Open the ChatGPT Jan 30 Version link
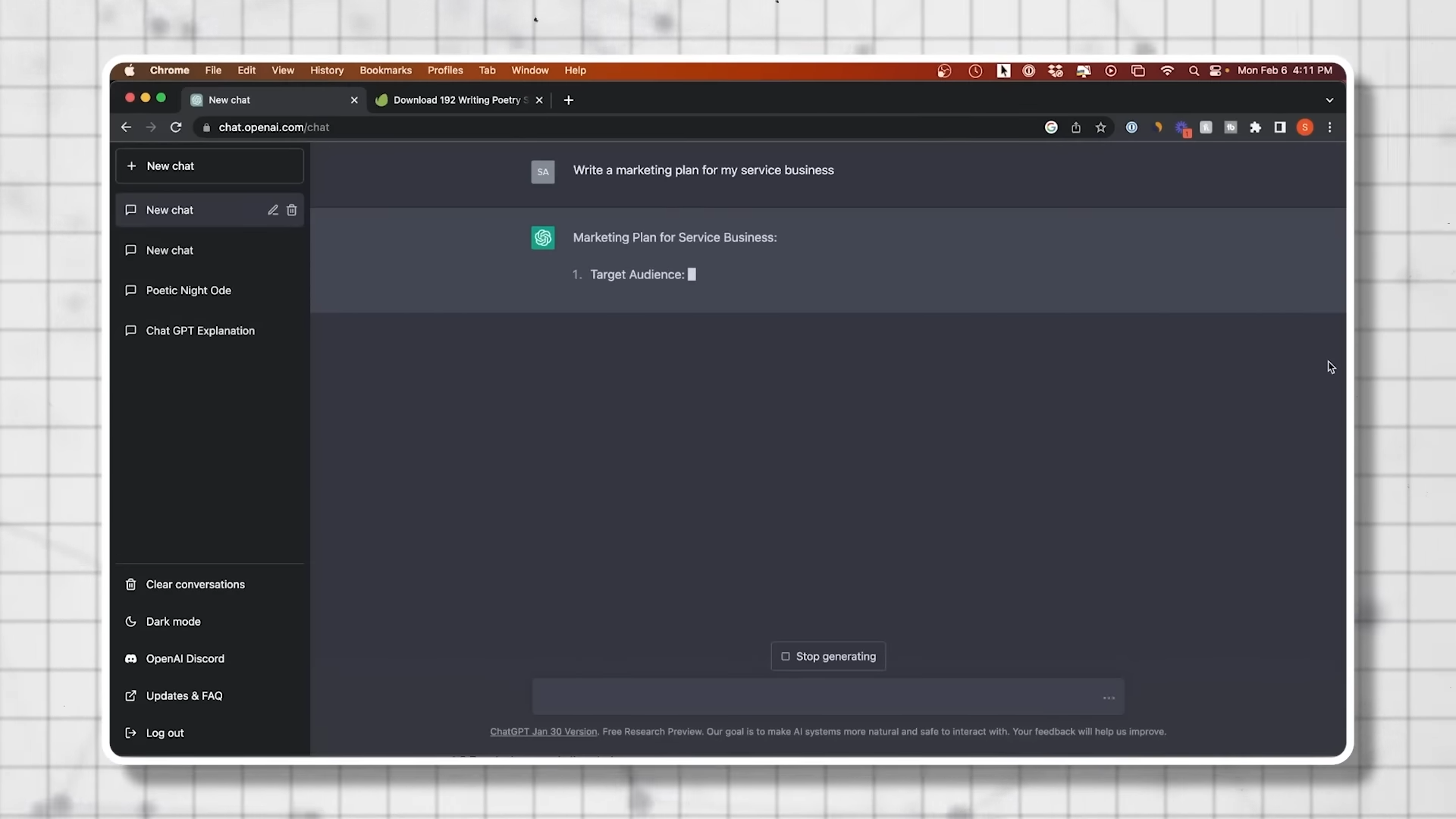Screen dimensions: 1456x819 coord(543,732)
